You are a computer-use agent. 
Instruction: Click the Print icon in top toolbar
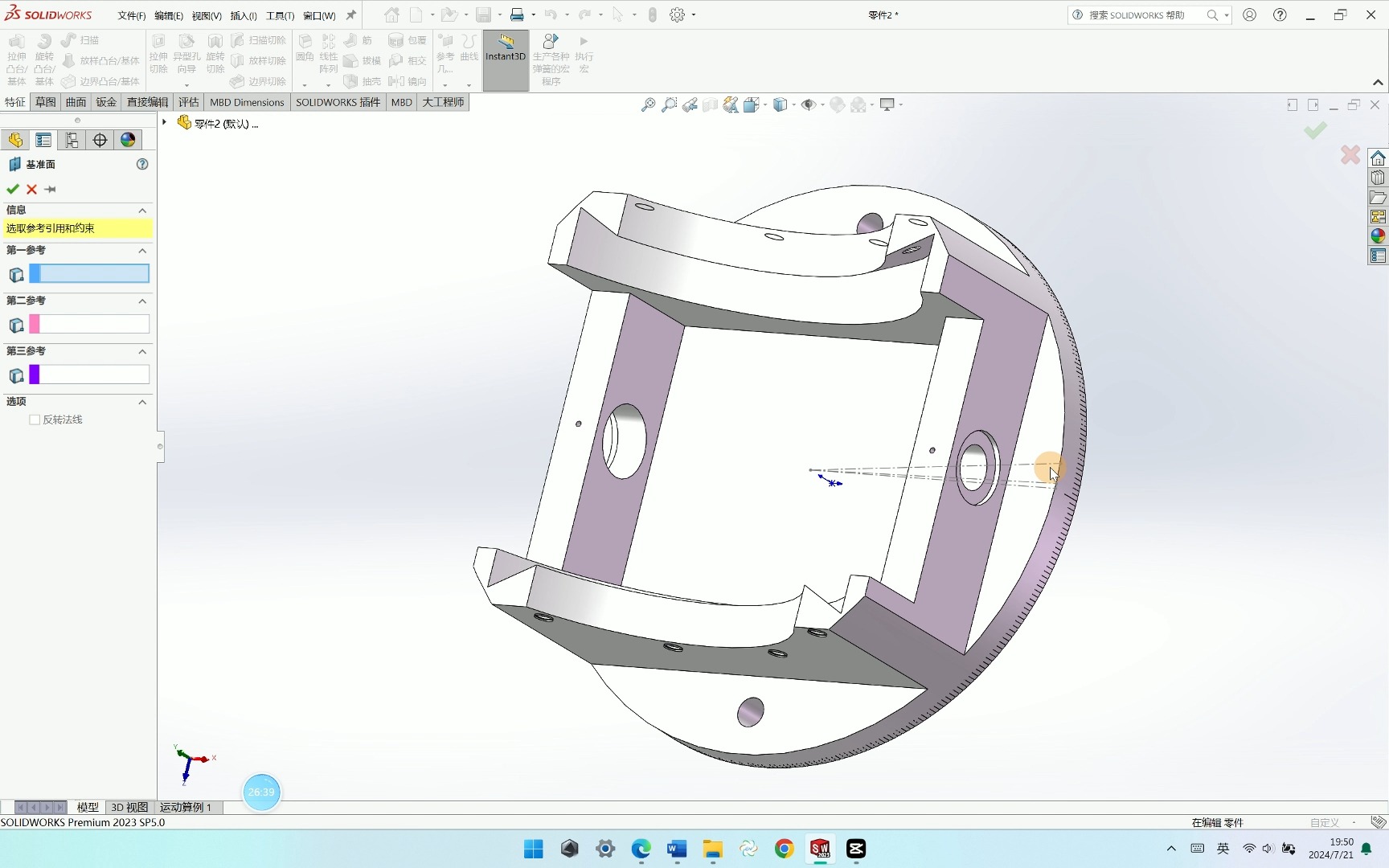click(517, 14)
